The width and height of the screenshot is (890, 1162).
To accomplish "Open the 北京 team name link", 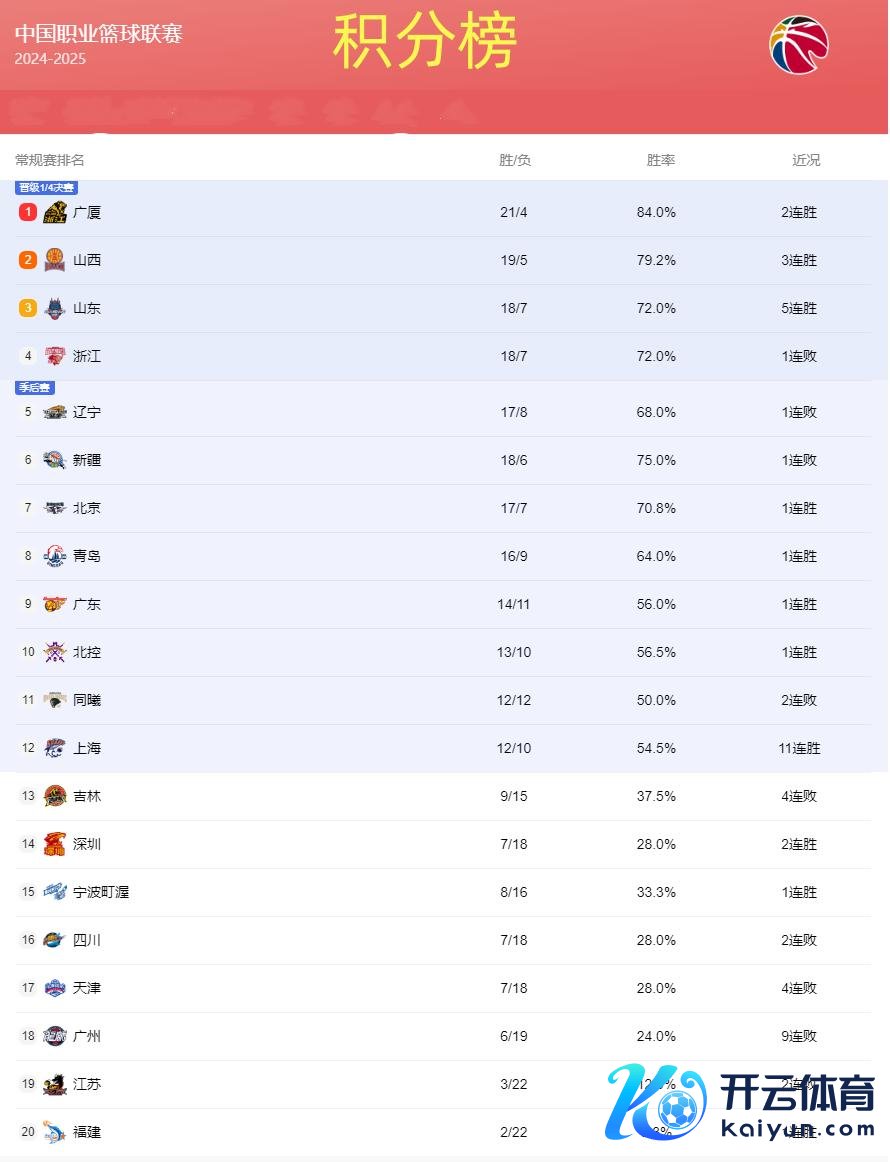I will (x=87, y=508).
